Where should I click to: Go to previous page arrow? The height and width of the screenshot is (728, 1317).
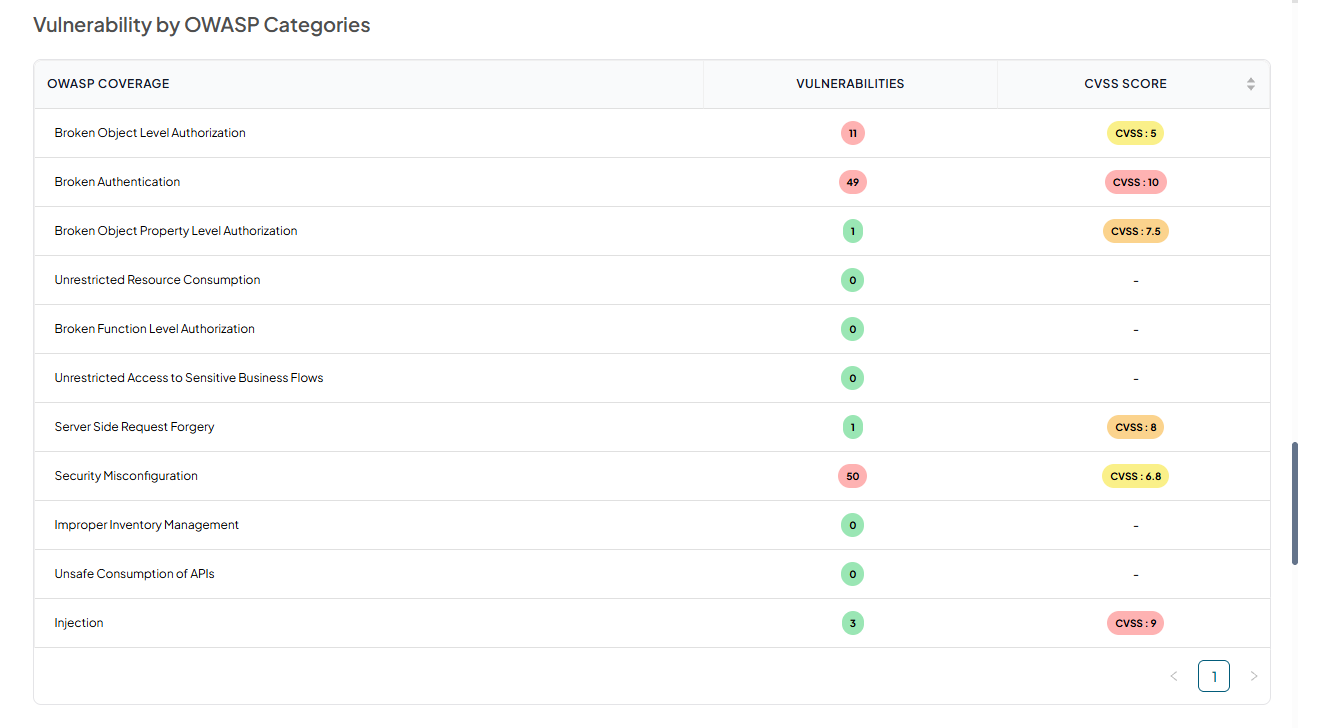pyautogui.click(x=1174, y=677)
